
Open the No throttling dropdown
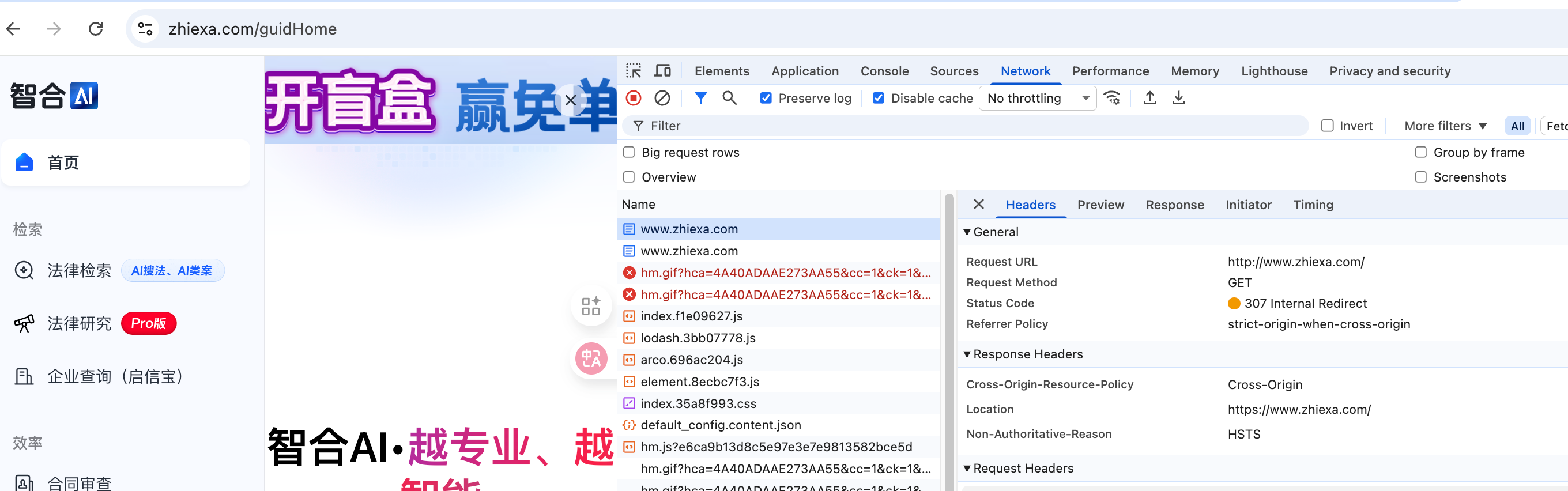tap(1037, 98)
